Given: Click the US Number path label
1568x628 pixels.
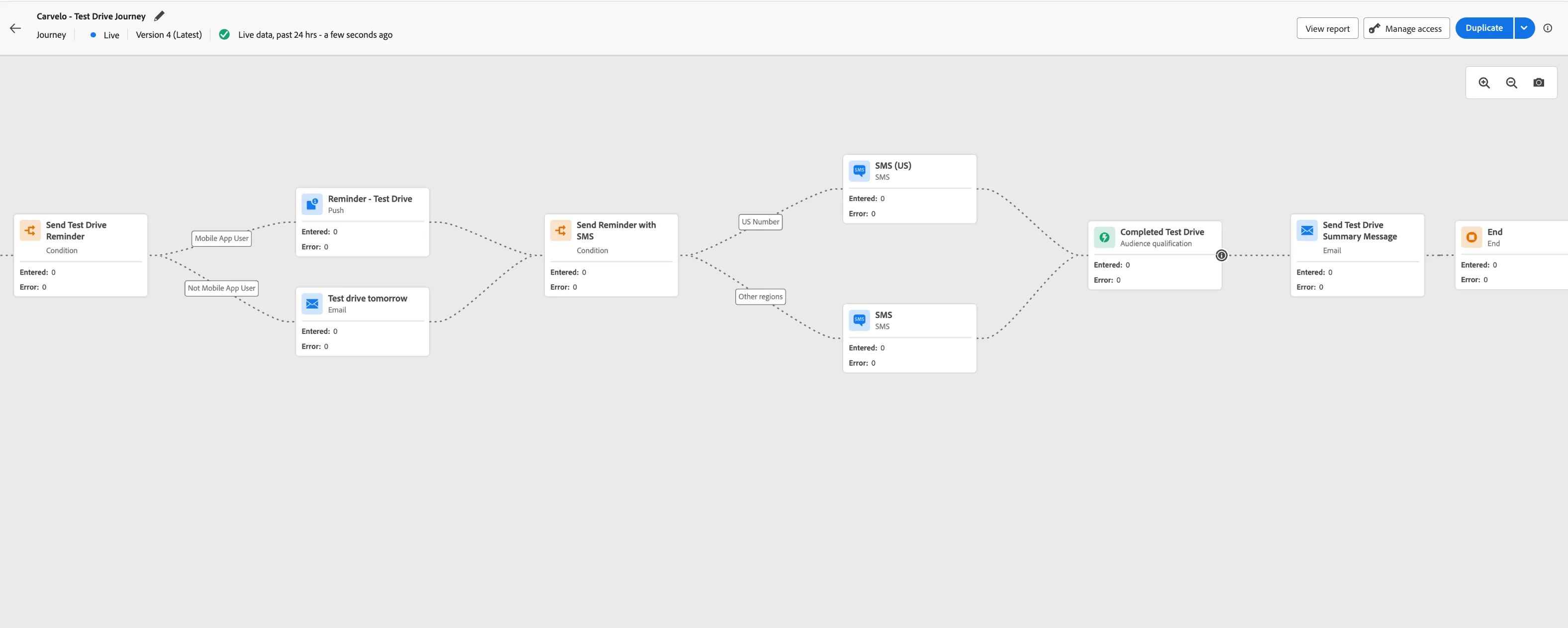Looking at the screenshot, I should coord(760,222).
